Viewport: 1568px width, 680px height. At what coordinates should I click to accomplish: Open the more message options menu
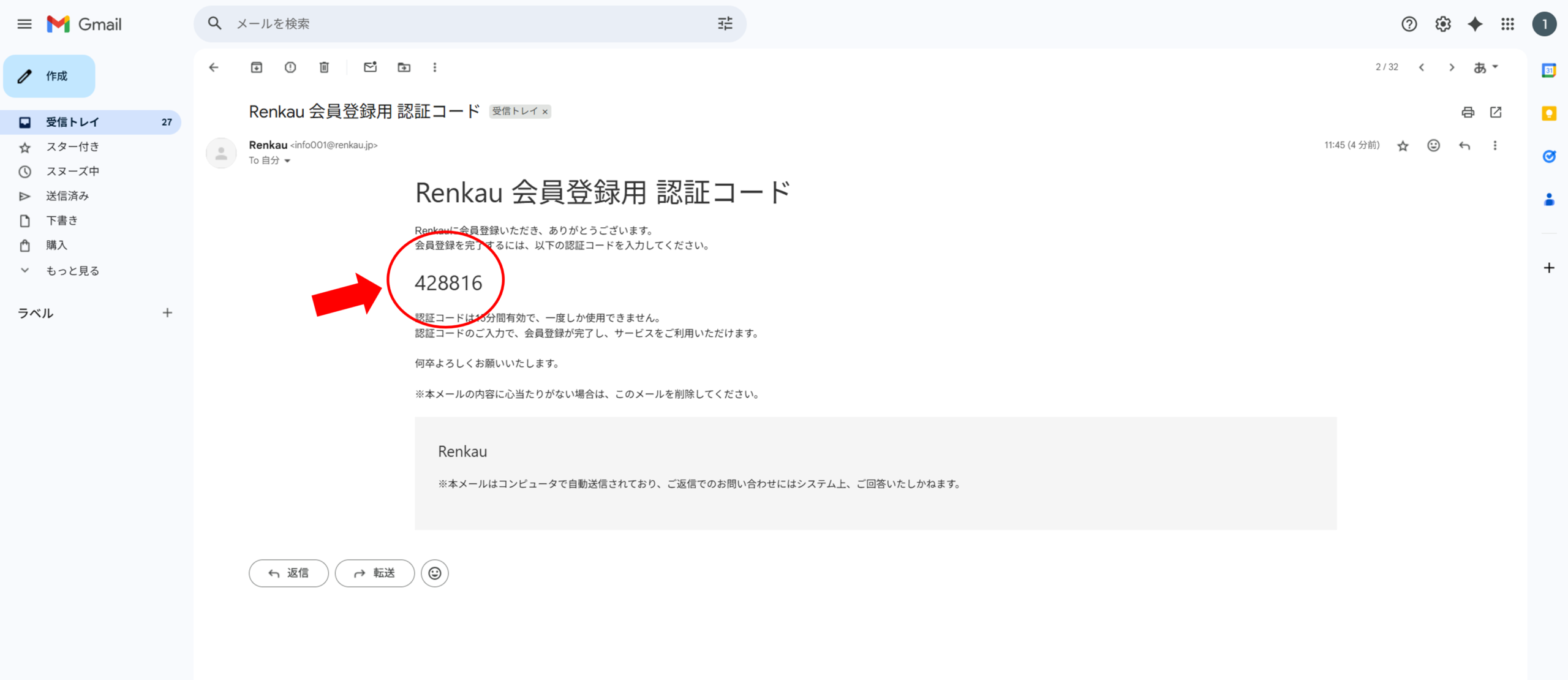click(1495, 145)
